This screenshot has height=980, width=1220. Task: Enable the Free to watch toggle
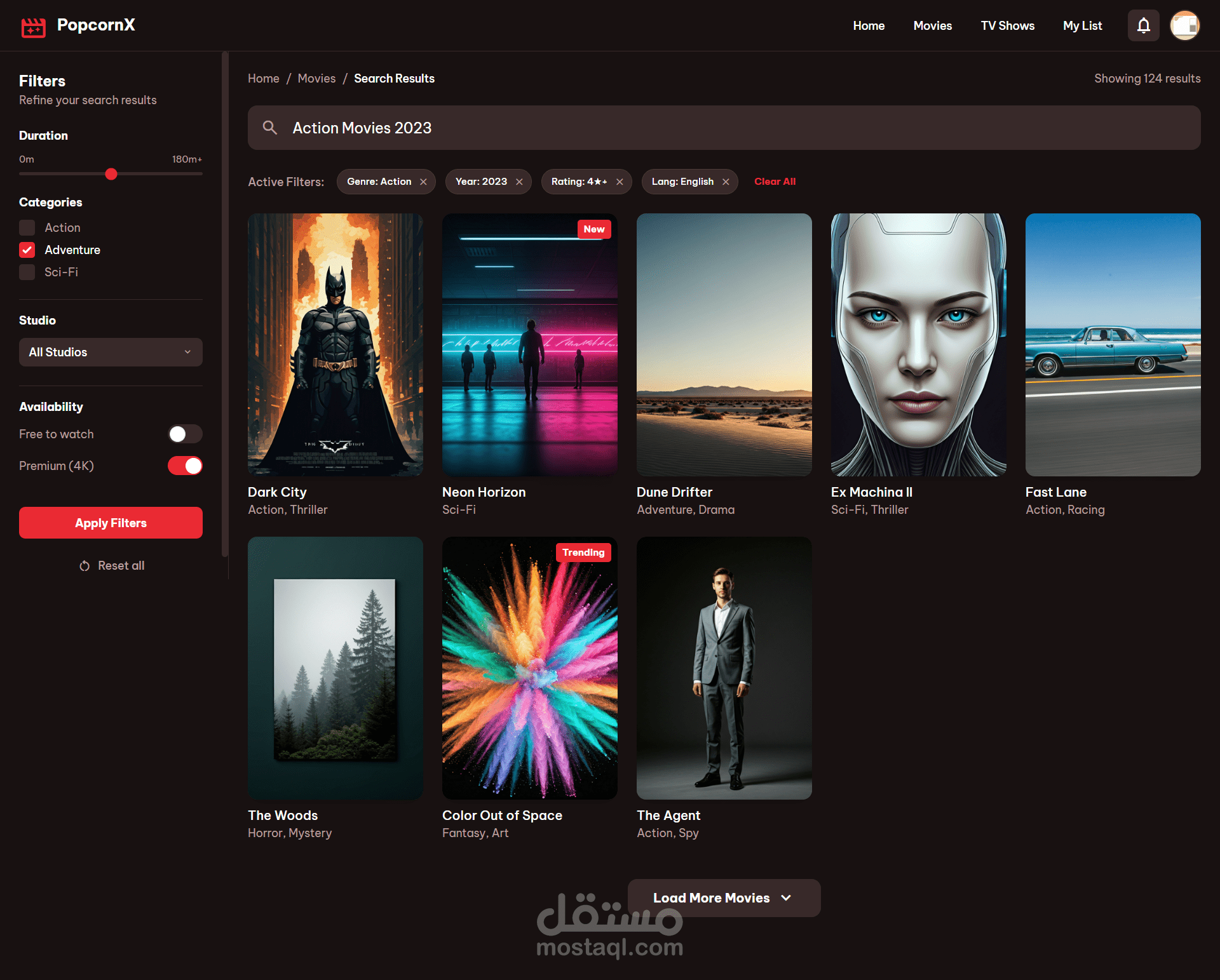(185, 434)
